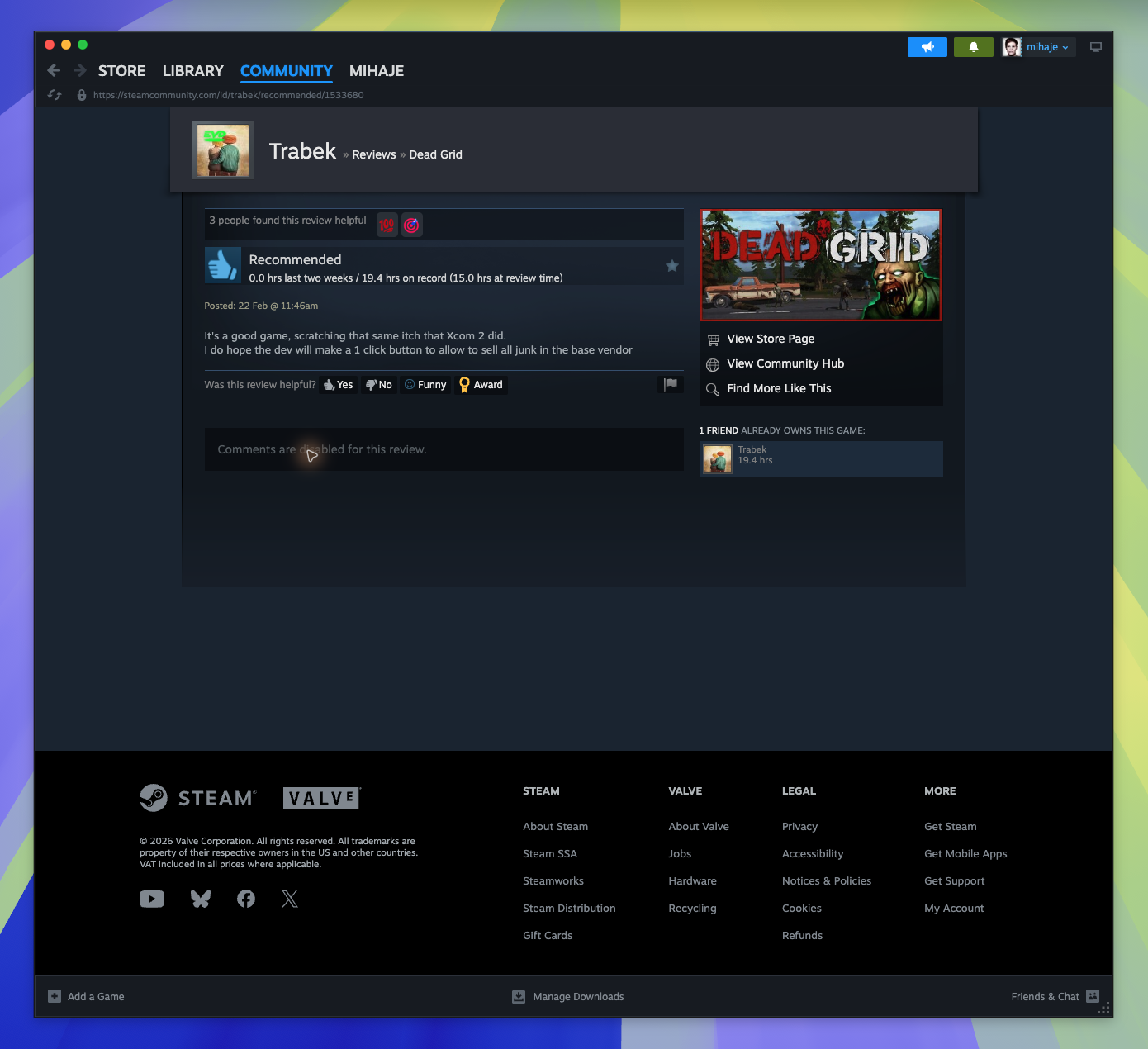1148x1049 pixels.
Task: Open the notifications bell
Action: [x=974, y=47]
